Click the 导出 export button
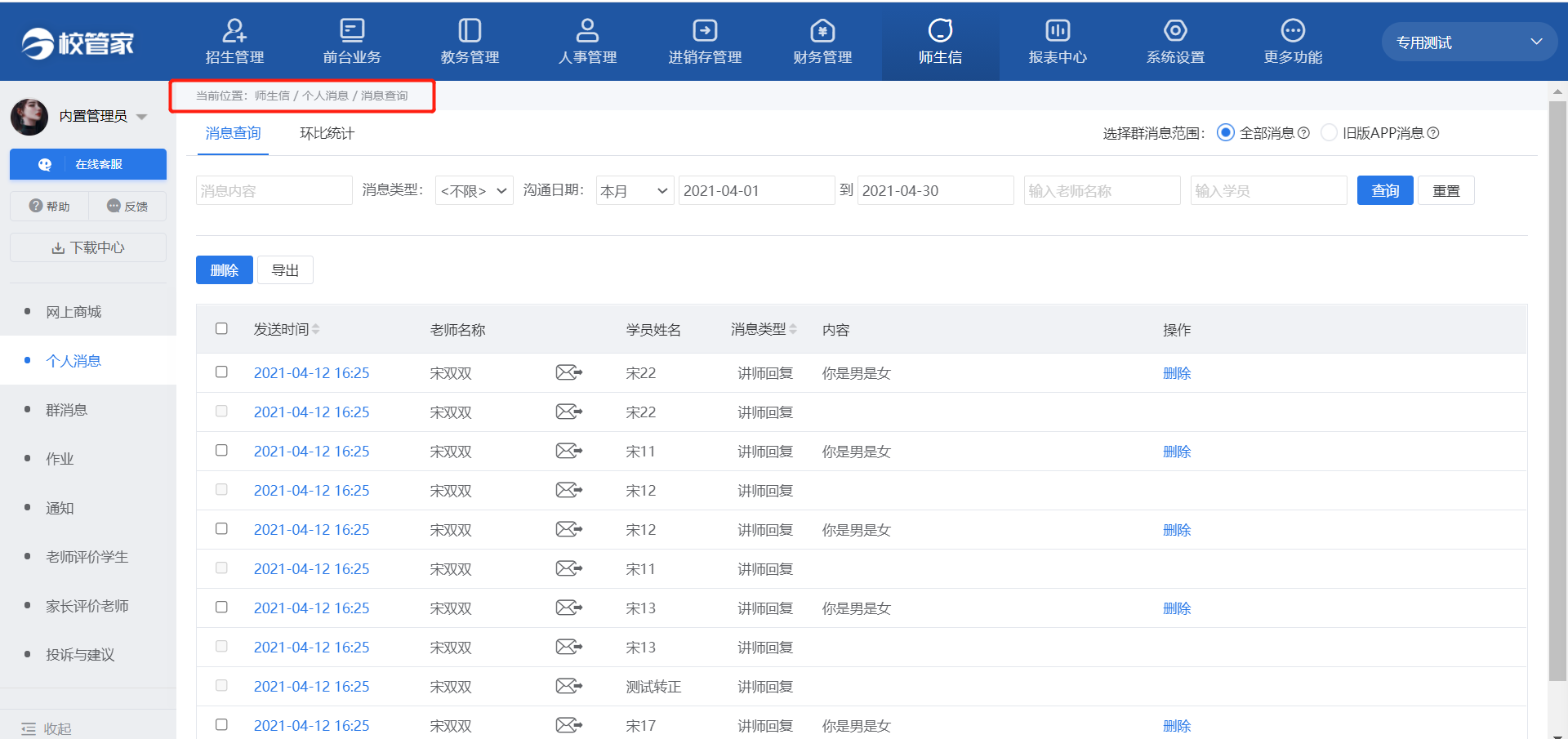The image size is (1568, 739). coord(285,270)
